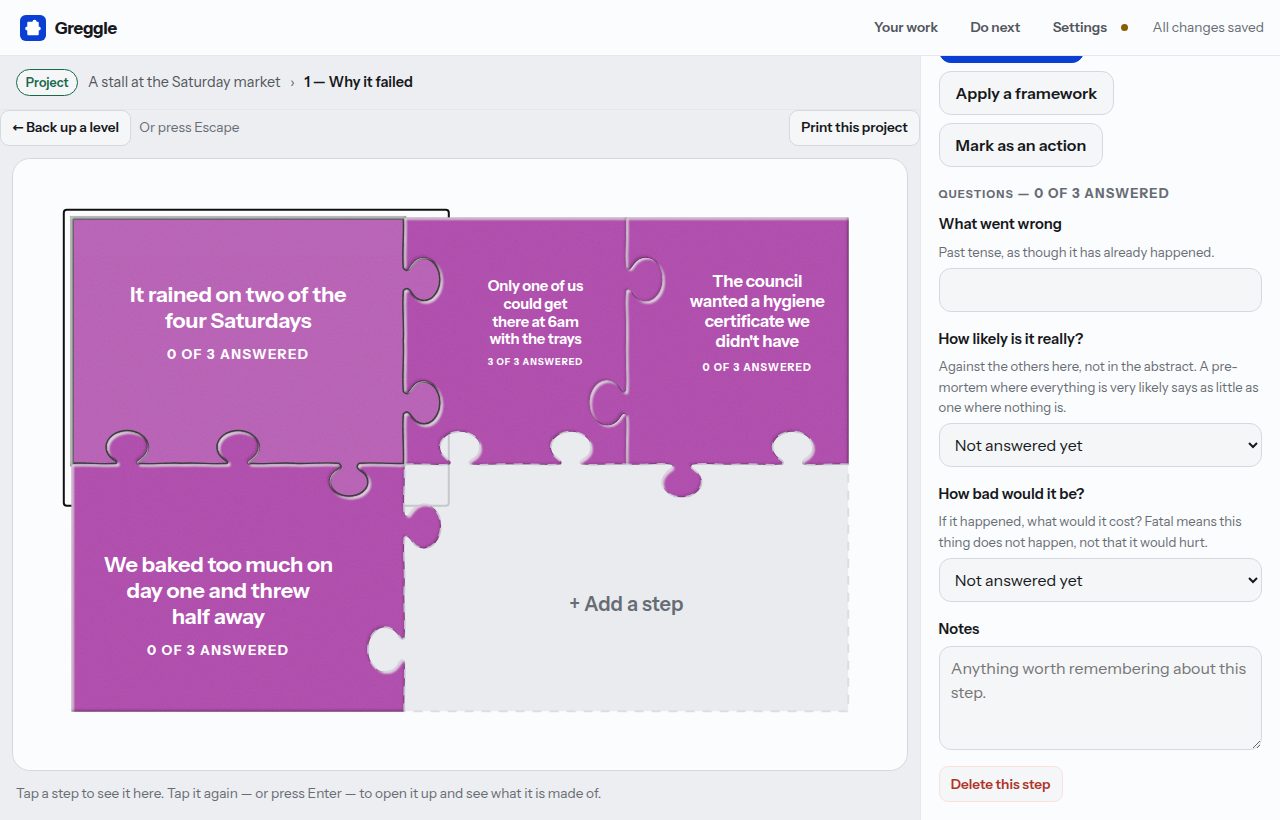Open the How bad would it be dropdown
Viewport: 1280px width, 820px height.
click(x=1100, y=580)
